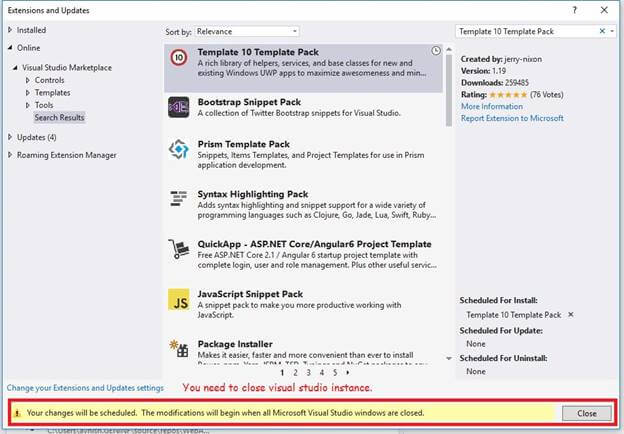The width and height of the screenshot is (624, 434).
Task: Open the search box dropdown arrow
Action: coord(612,31)
